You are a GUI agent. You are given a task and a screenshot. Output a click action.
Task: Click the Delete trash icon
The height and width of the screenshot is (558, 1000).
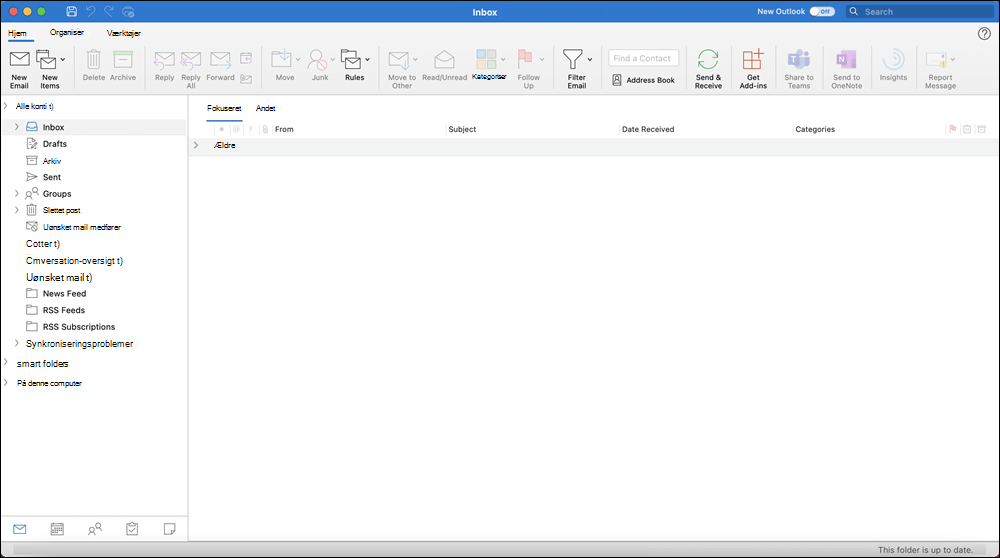tap(93, 59)
